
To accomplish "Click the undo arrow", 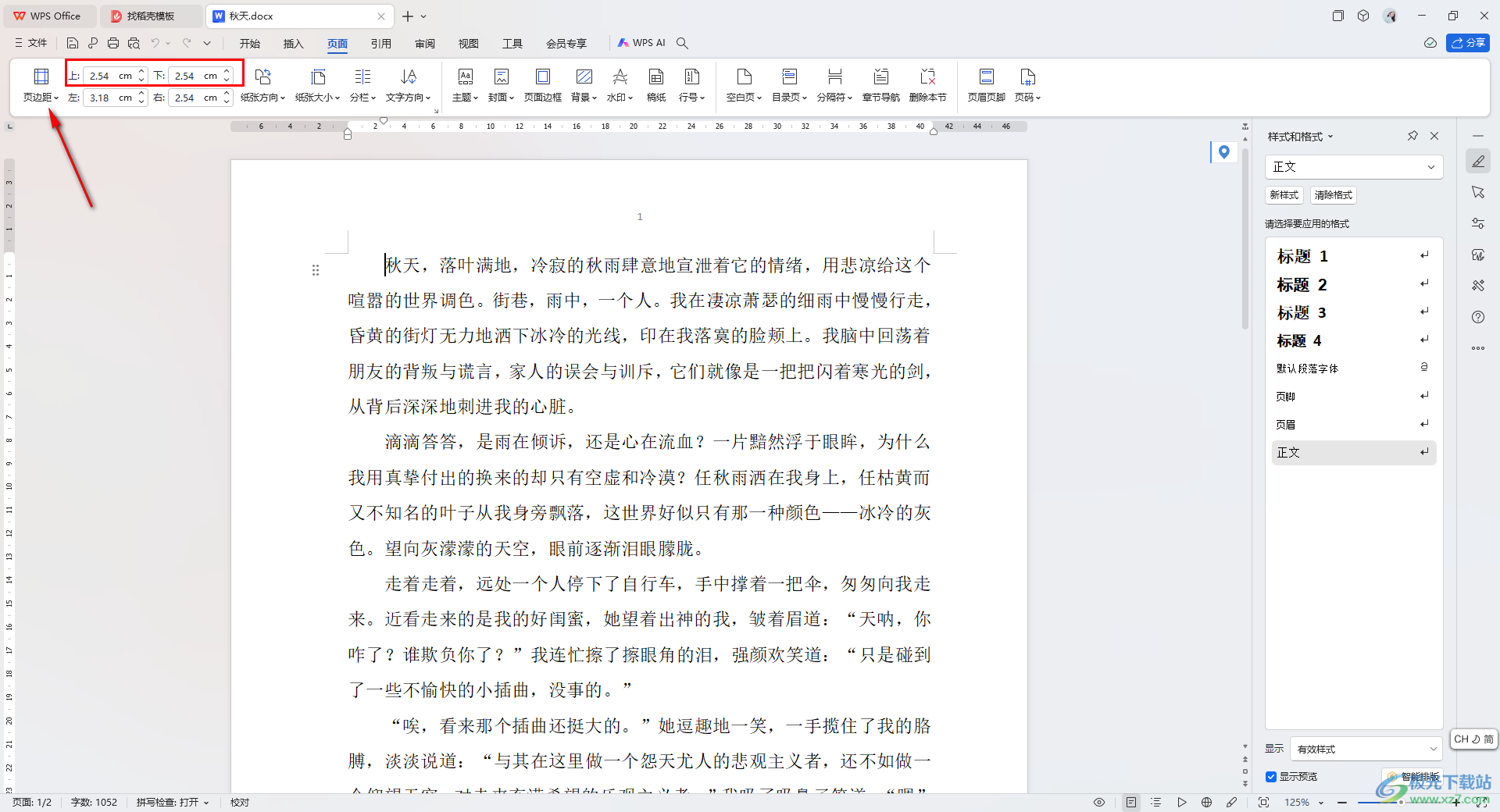I will [155, 43].
